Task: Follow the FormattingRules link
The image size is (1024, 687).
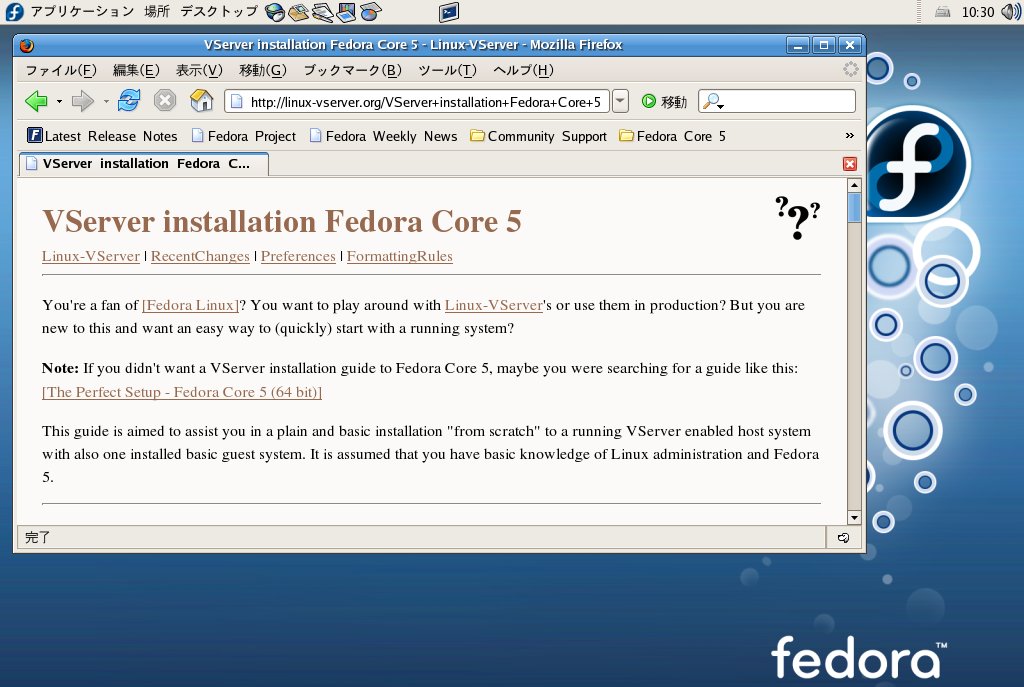Action: (x=400, y=256)
